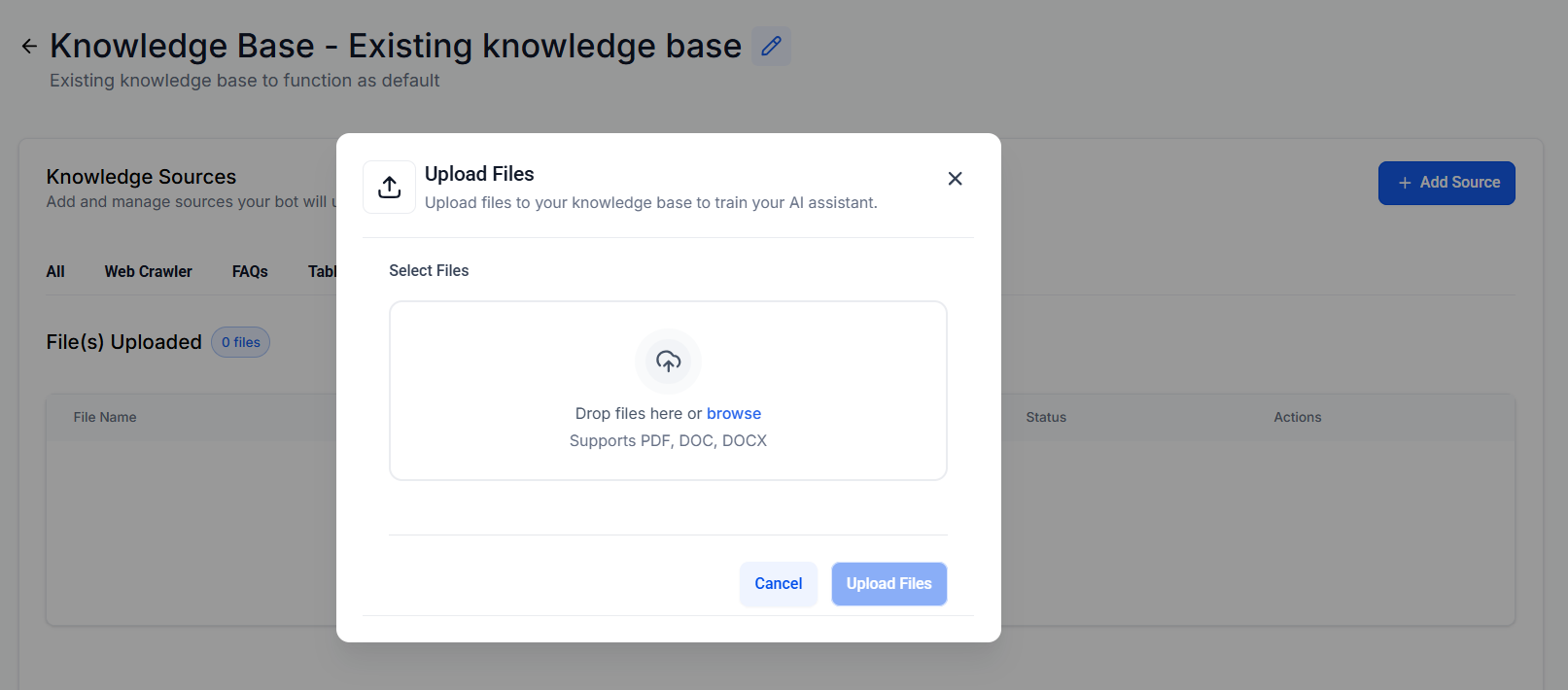Open the pencil icon to edit knowledge base name
Screen dimensions: 1568x690
pos(771,46)
